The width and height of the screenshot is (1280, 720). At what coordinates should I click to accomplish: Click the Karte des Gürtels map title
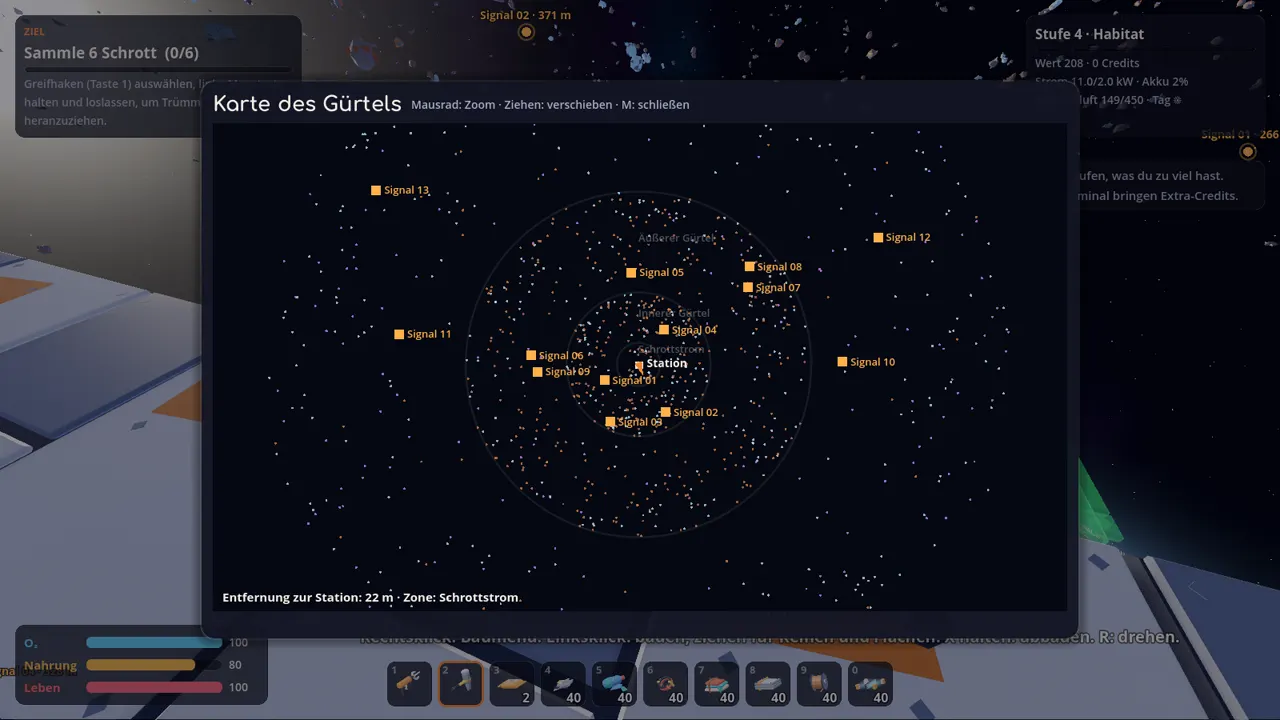307,104
